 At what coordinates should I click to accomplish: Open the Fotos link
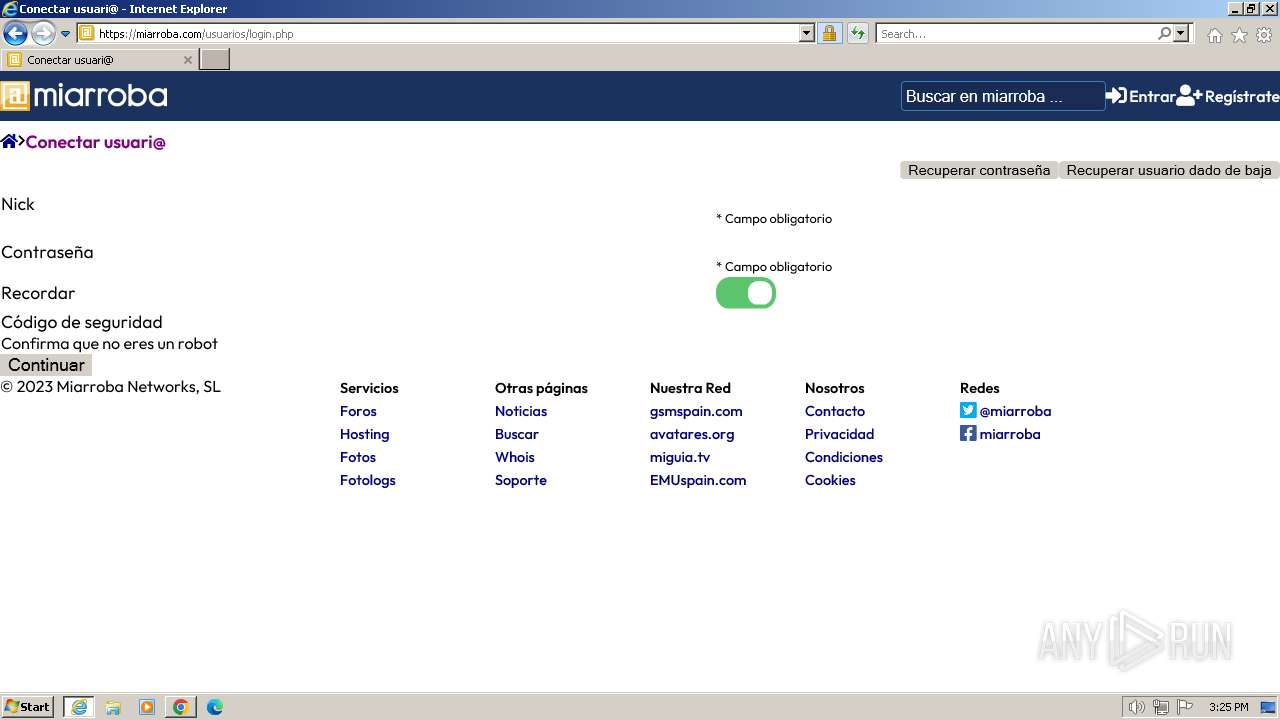coord(358,457)
